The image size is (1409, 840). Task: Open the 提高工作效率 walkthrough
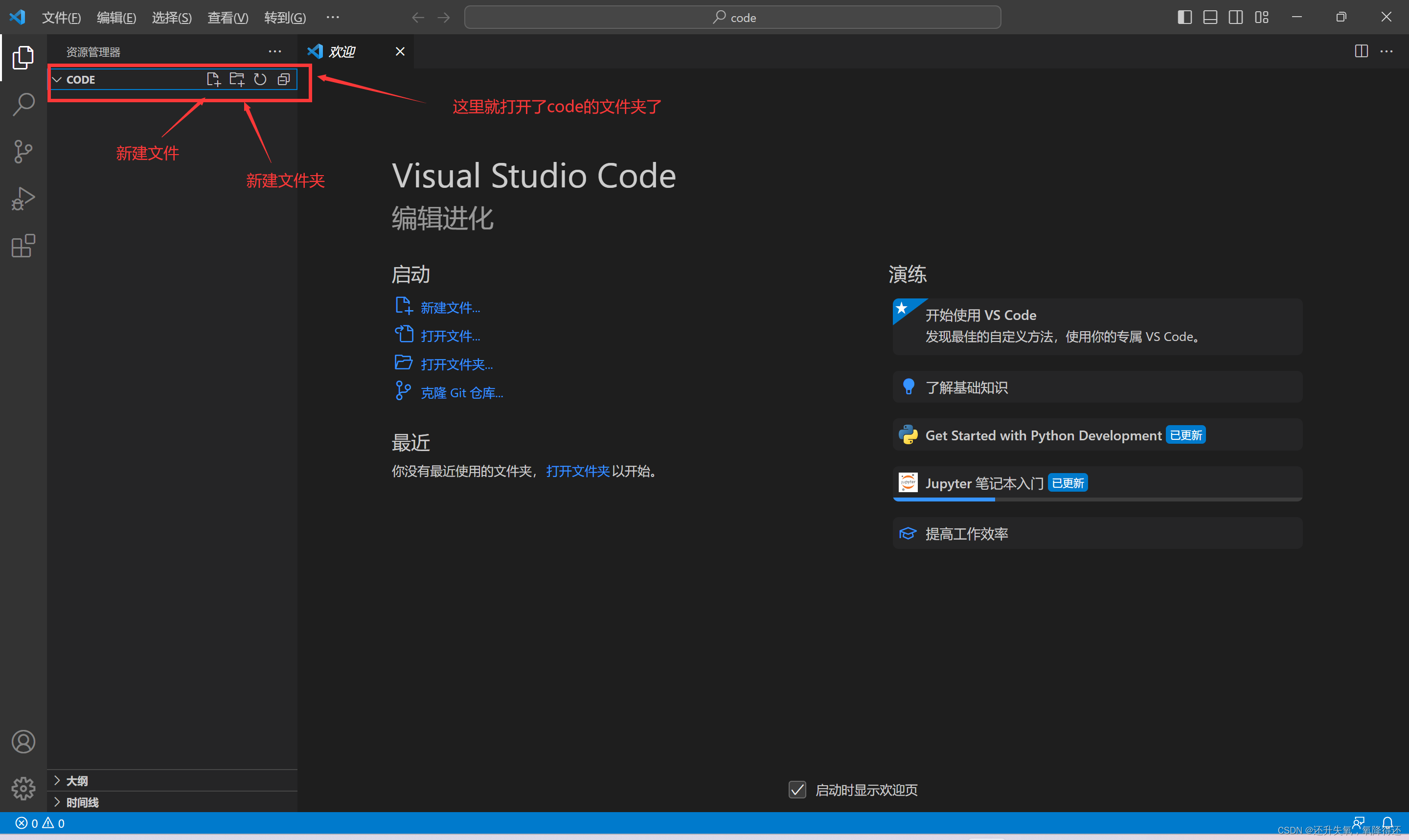point(1097,533)
